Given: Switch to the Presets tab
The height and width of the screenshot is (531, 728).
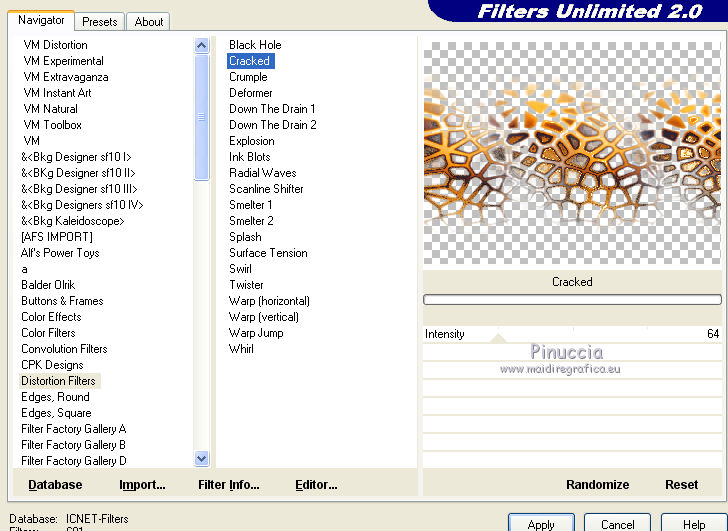Looking at the screenshot, I should 99,22.
